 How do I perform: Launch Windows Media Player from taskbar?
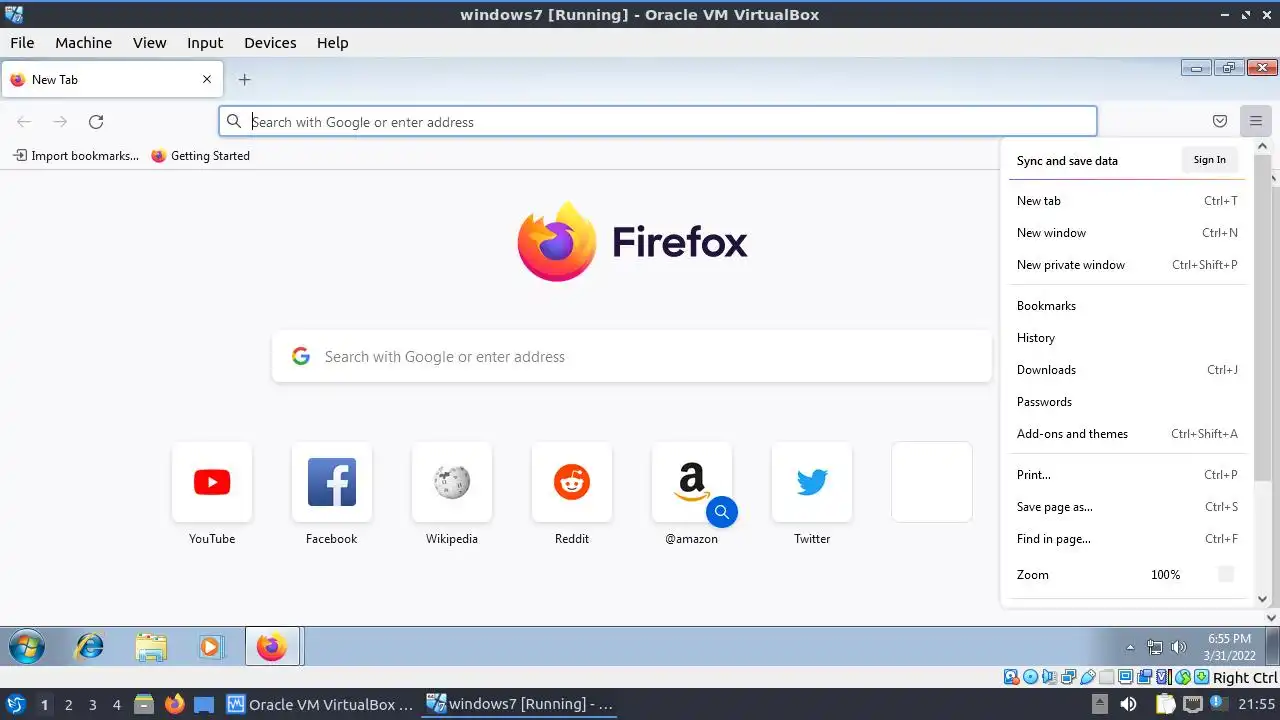click(x=210, y=647)
